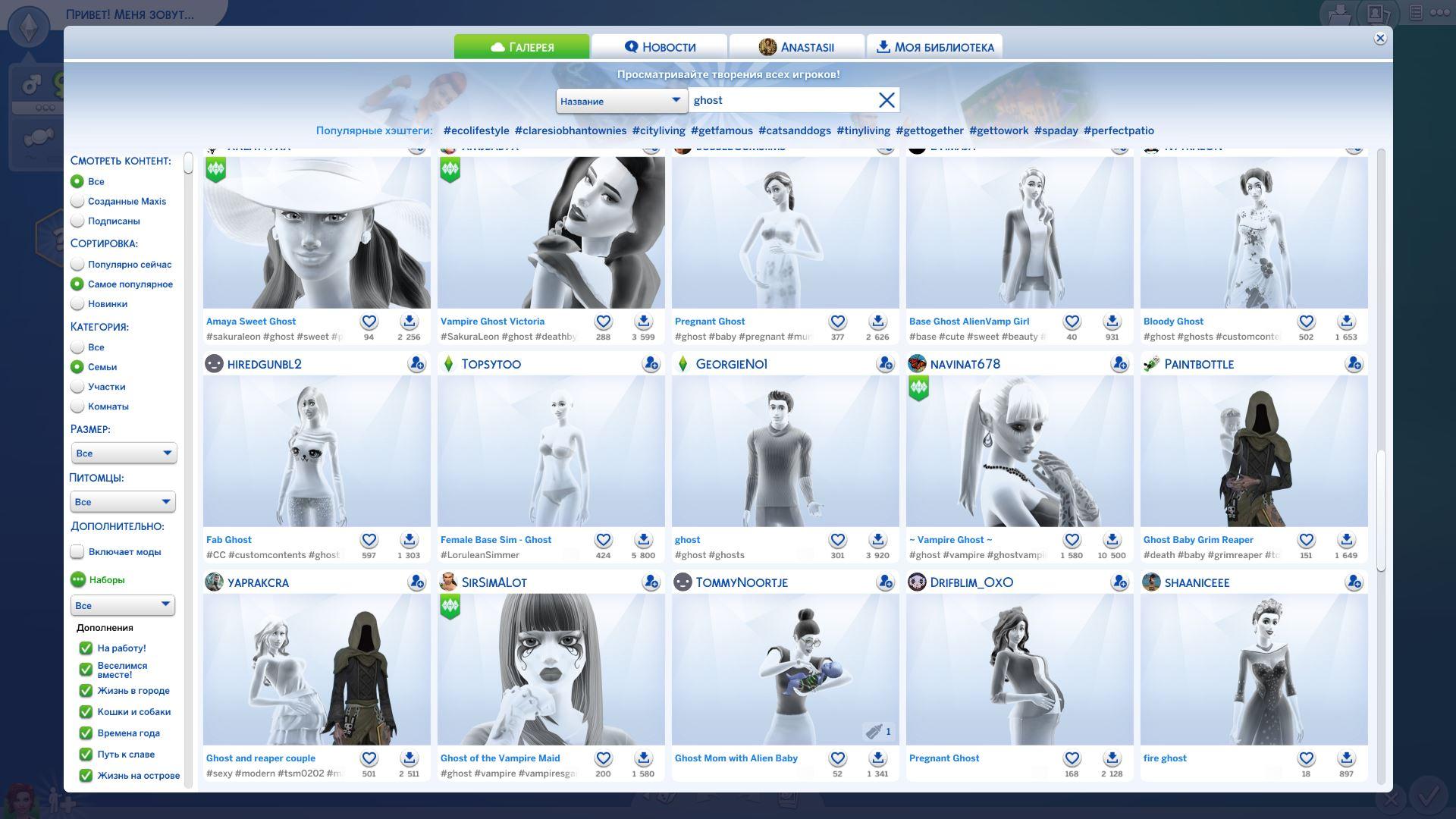Switch to the Моя библиотека tab
1456x819 pixels.
[934, 47]
